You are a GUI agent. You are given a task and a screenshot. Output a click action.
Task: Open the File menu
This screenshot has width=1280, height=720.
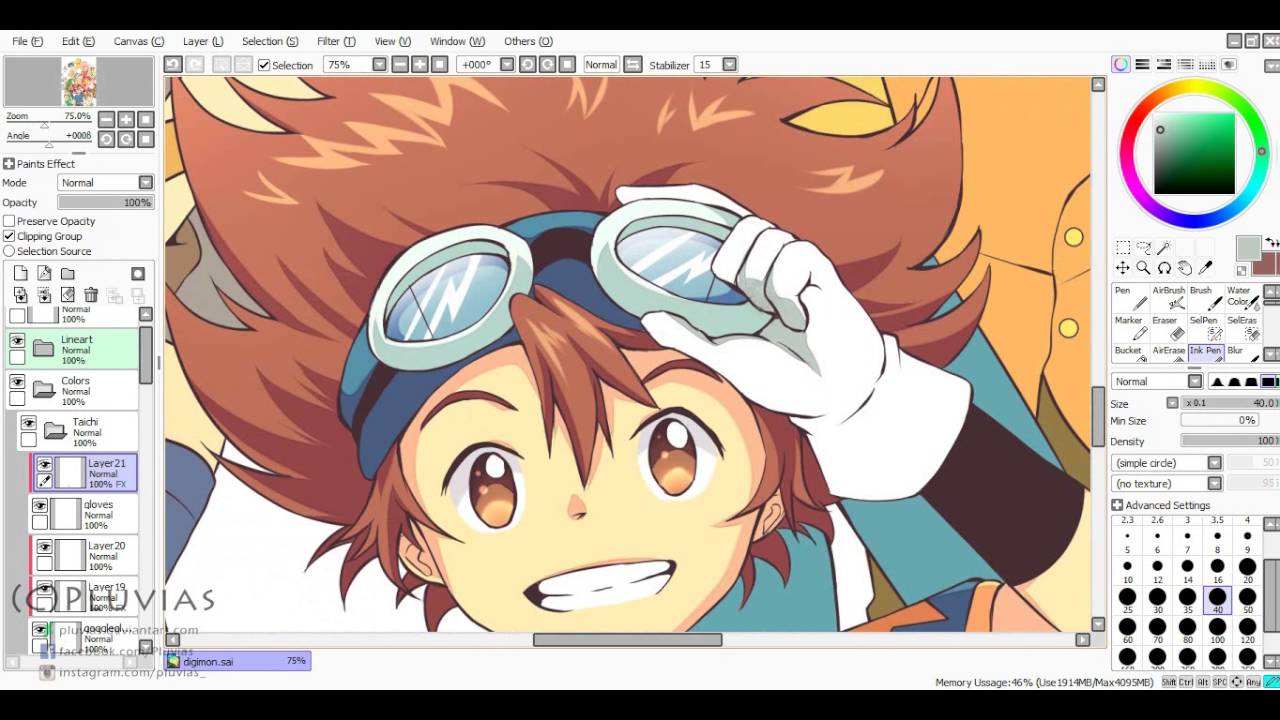27,41
